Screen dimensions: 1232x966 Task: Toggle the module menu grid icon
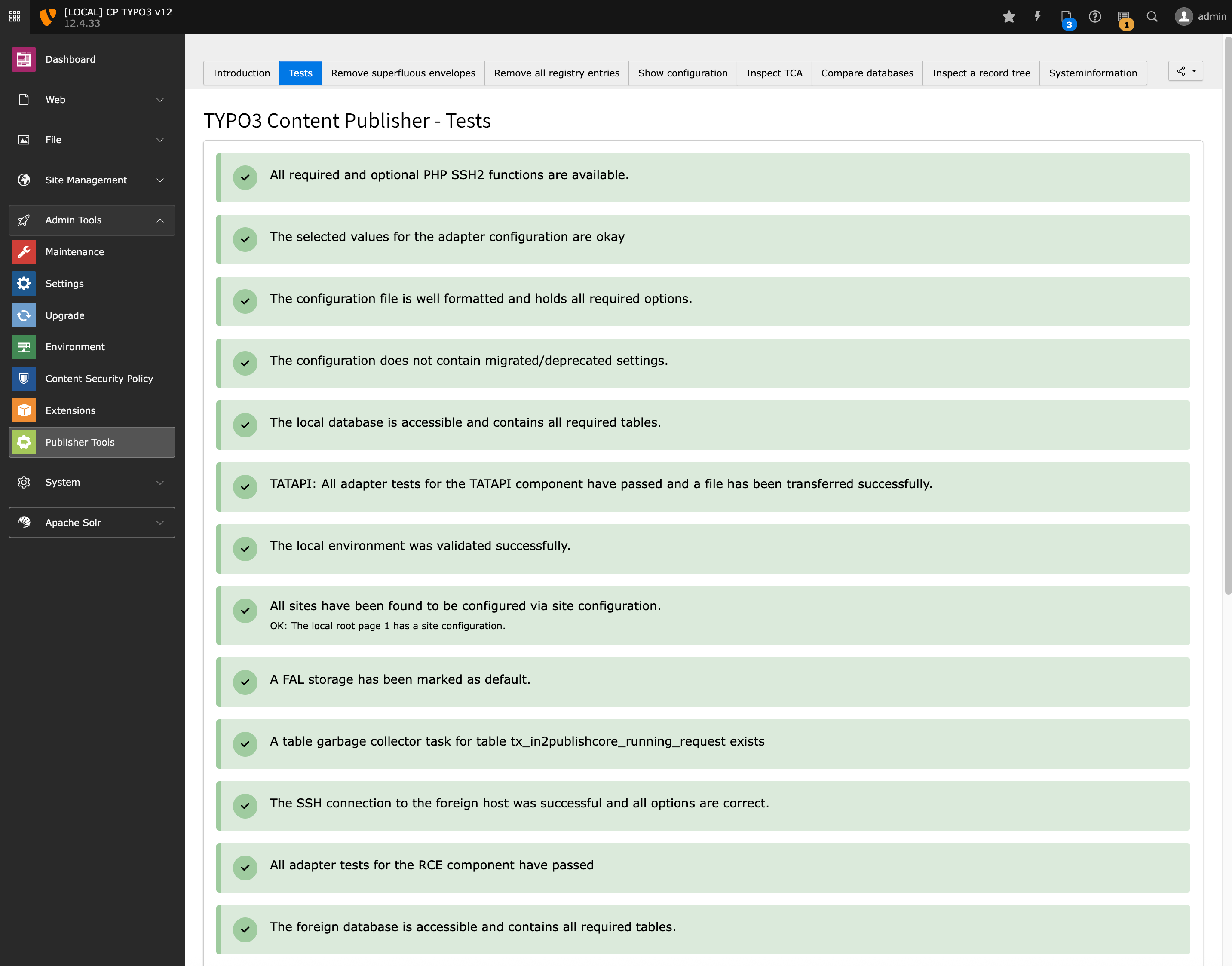[15, 16]
